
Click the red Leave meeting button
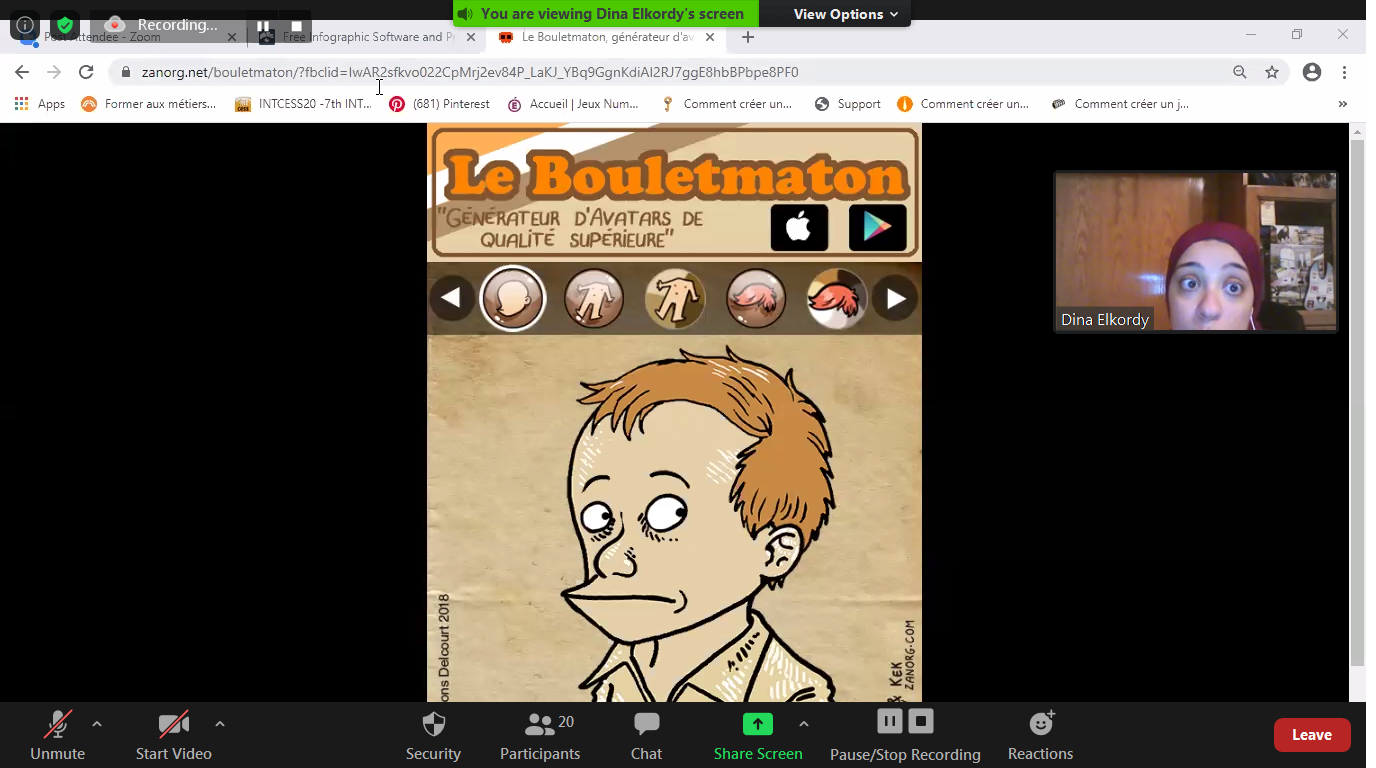point(1311,735)
